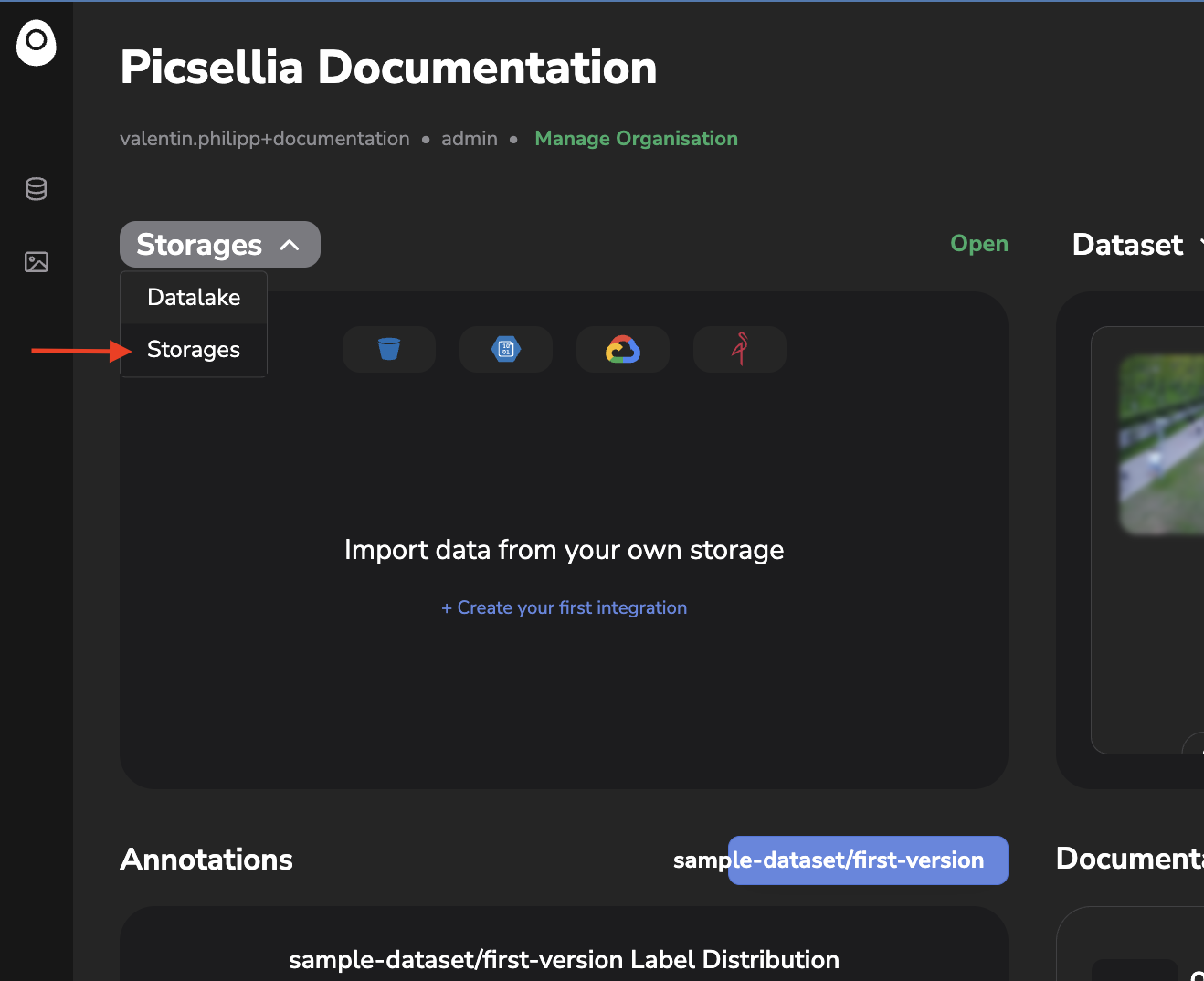Select the Azure blob storage icon
Screen dimensions: 1204x981
click(506, 349)
